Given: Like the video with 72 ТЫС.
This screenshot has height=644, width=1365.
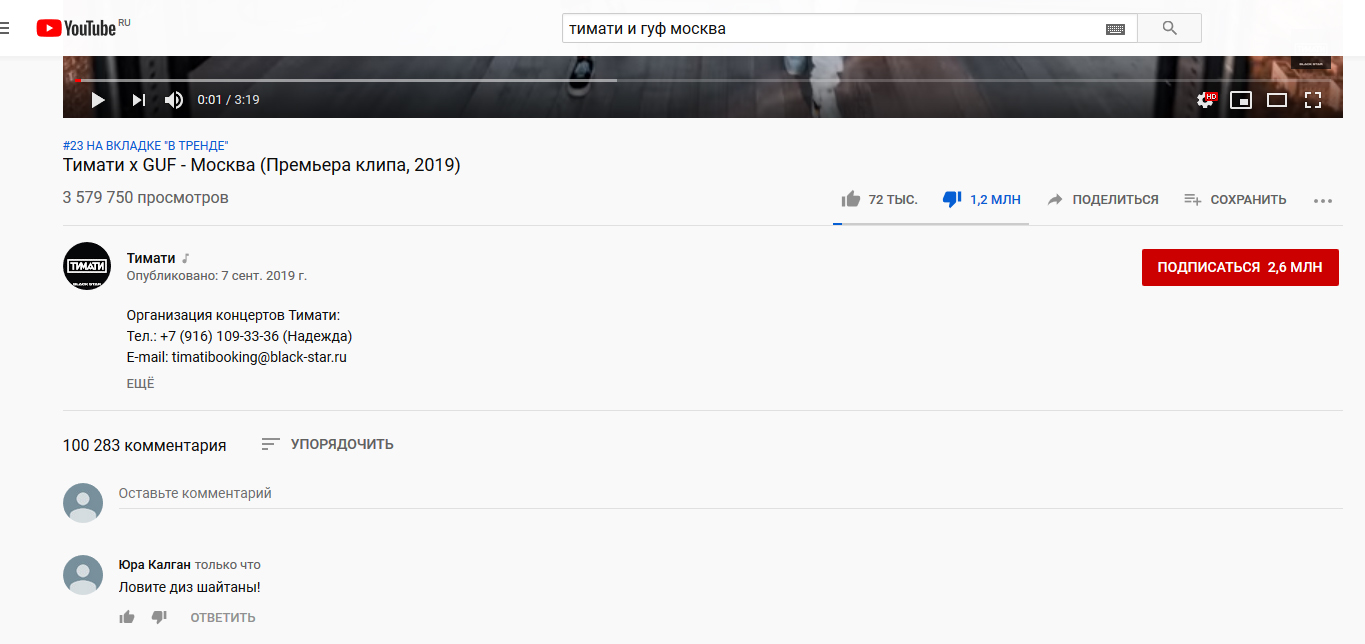Looking at the screenshot, I should (880, 199).
